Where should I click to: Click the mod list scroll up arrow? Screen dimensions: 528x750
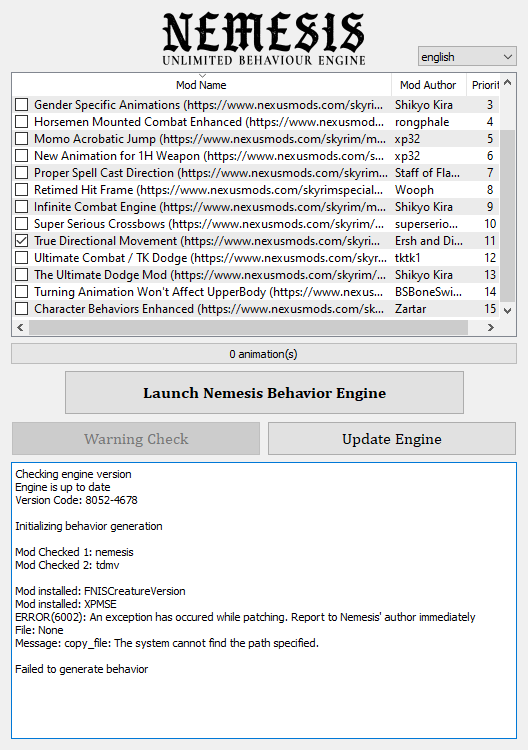(x=507, y=82)
